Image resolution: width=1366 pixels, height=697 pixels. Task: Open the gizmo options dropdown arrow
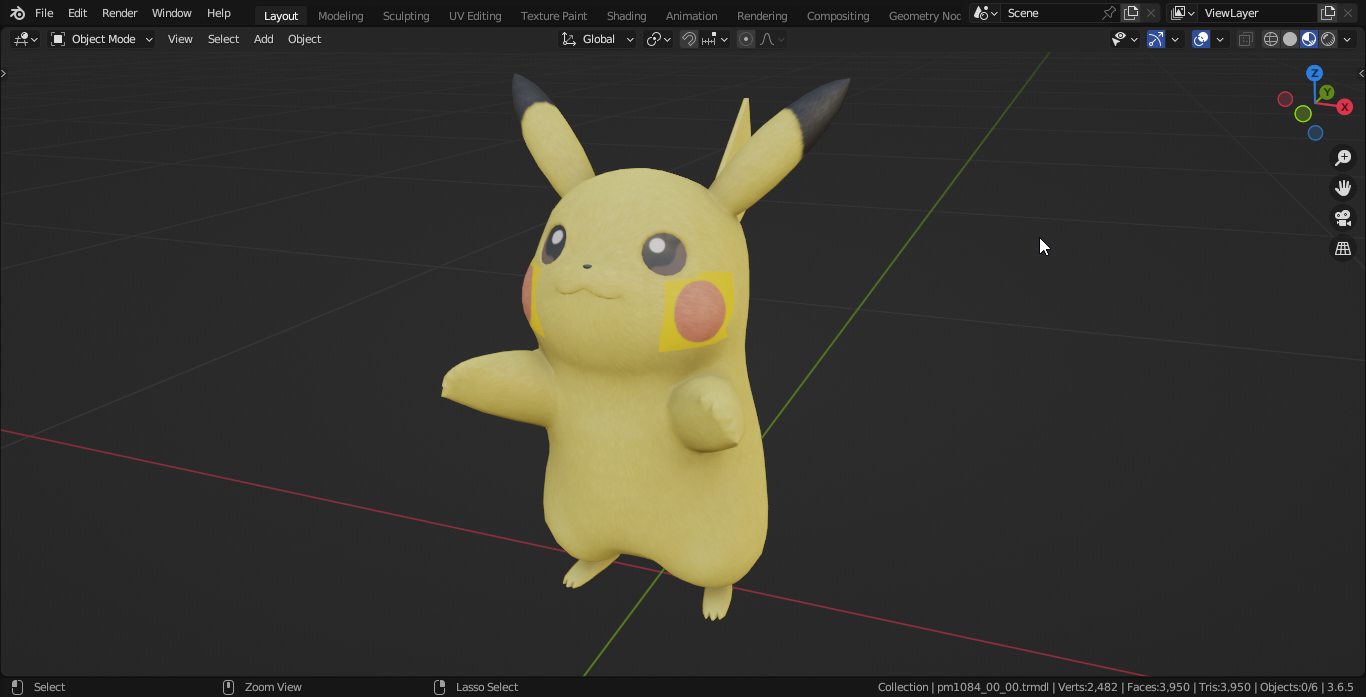coord(1175,39)
